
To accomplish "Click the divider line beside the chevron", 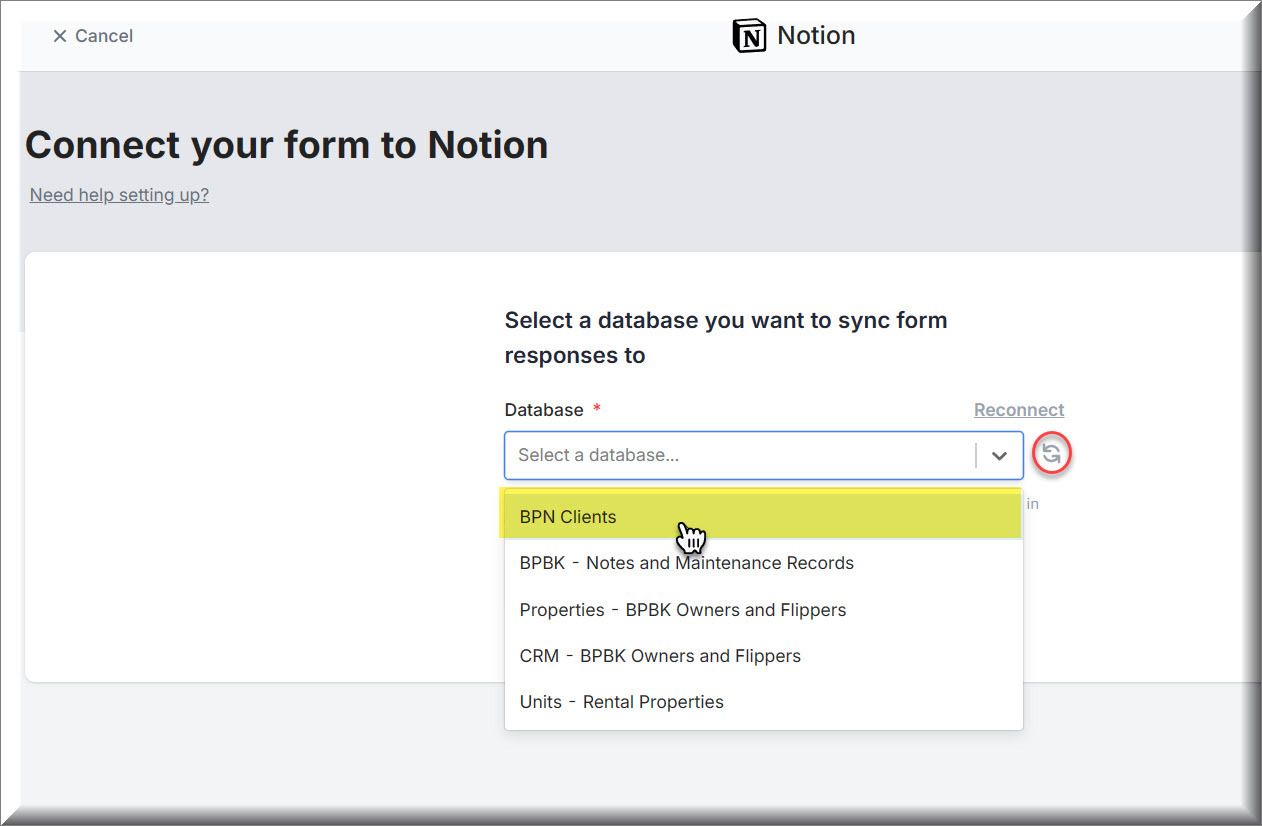I will coord(976,456).
